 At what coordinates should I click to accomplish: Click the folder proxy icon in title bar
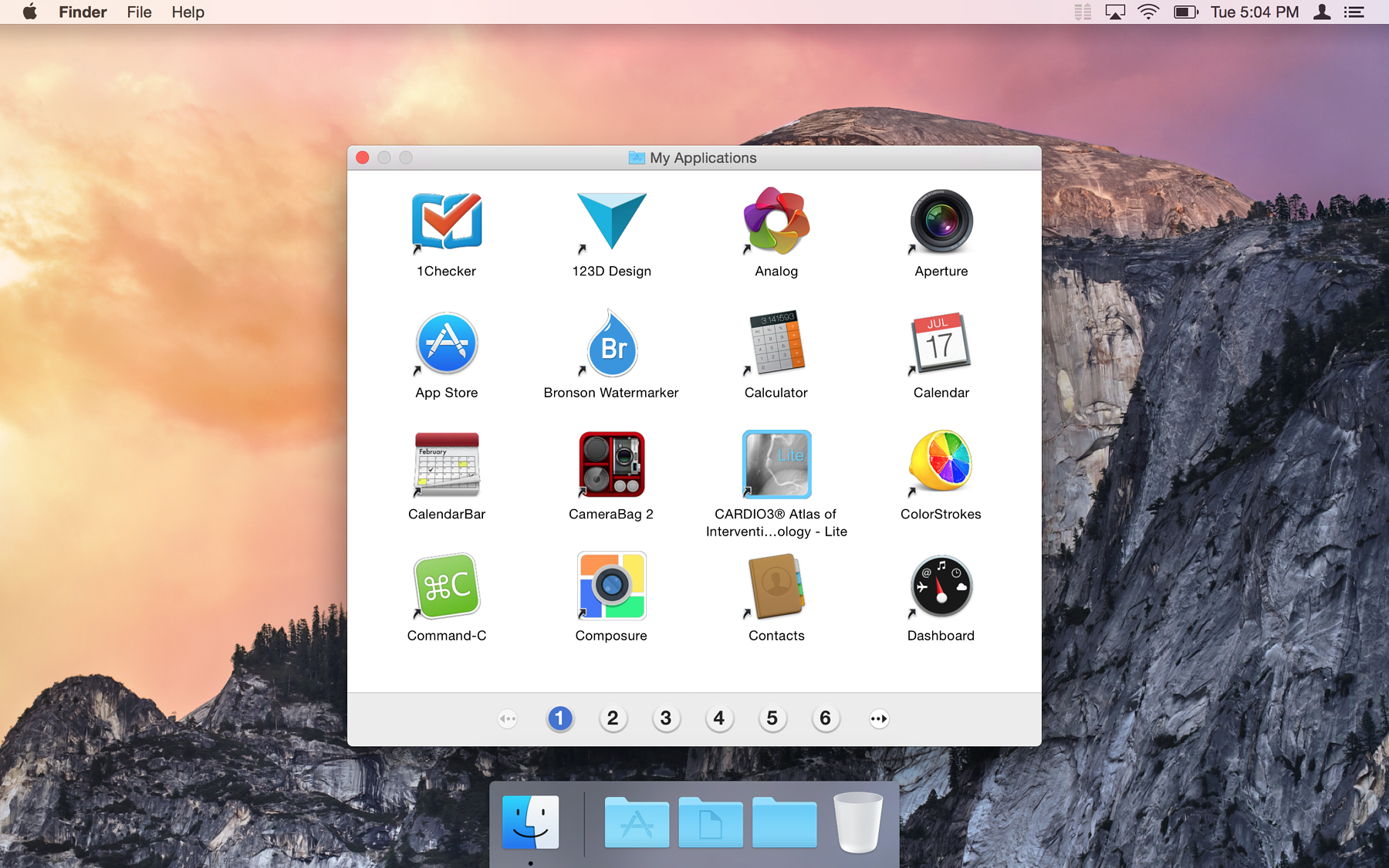click(x=637, y=157)
